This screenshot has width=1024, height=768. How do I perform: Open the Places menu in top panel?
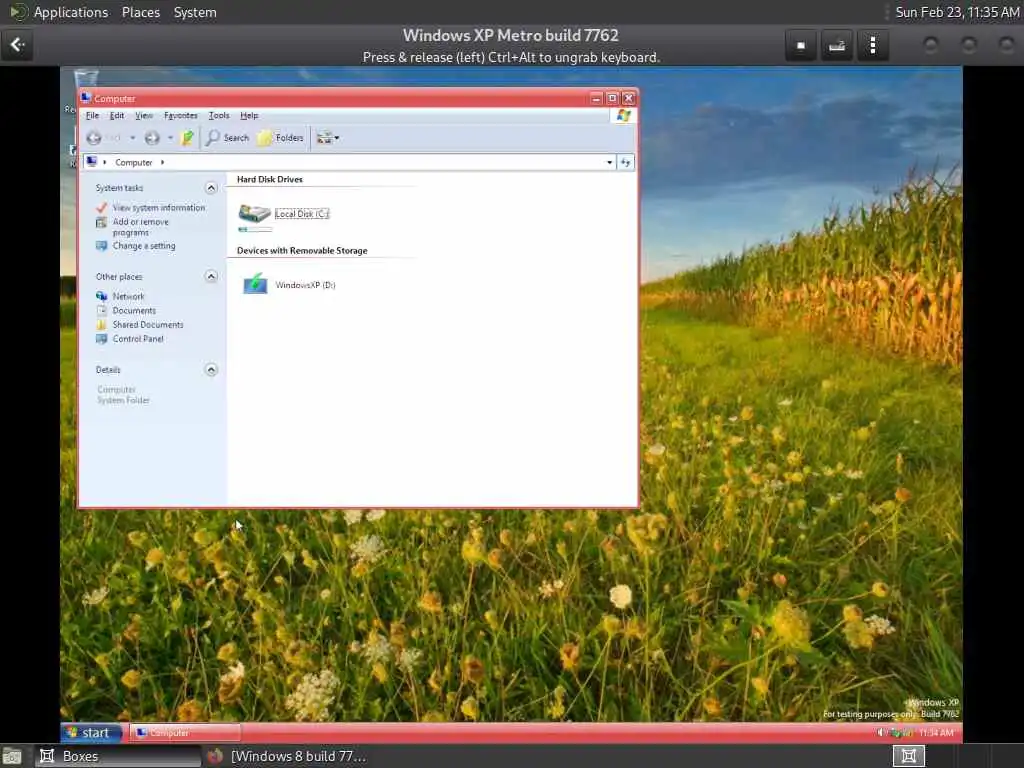point(140,12)
